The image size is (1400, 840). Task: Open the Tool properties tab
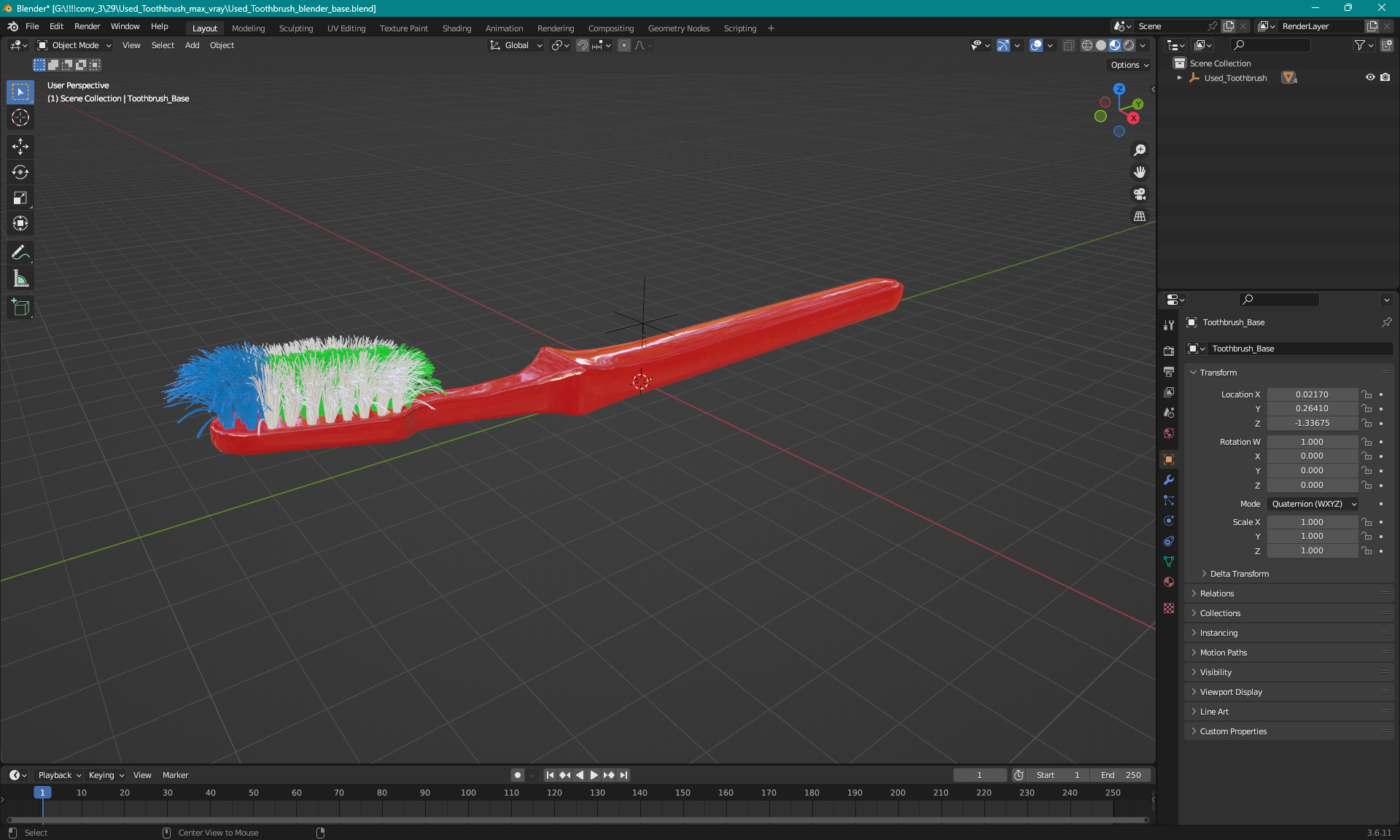click(1169, 325)
